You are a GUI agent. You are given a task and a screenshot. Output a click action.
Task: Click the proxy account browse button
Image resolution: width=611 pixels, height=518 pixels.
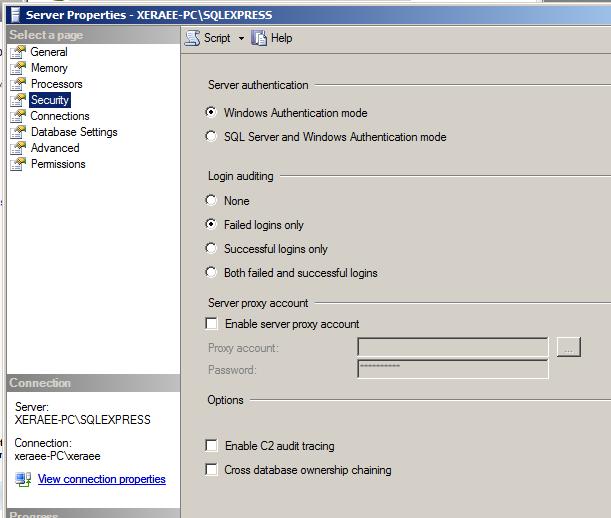(568, 348)
